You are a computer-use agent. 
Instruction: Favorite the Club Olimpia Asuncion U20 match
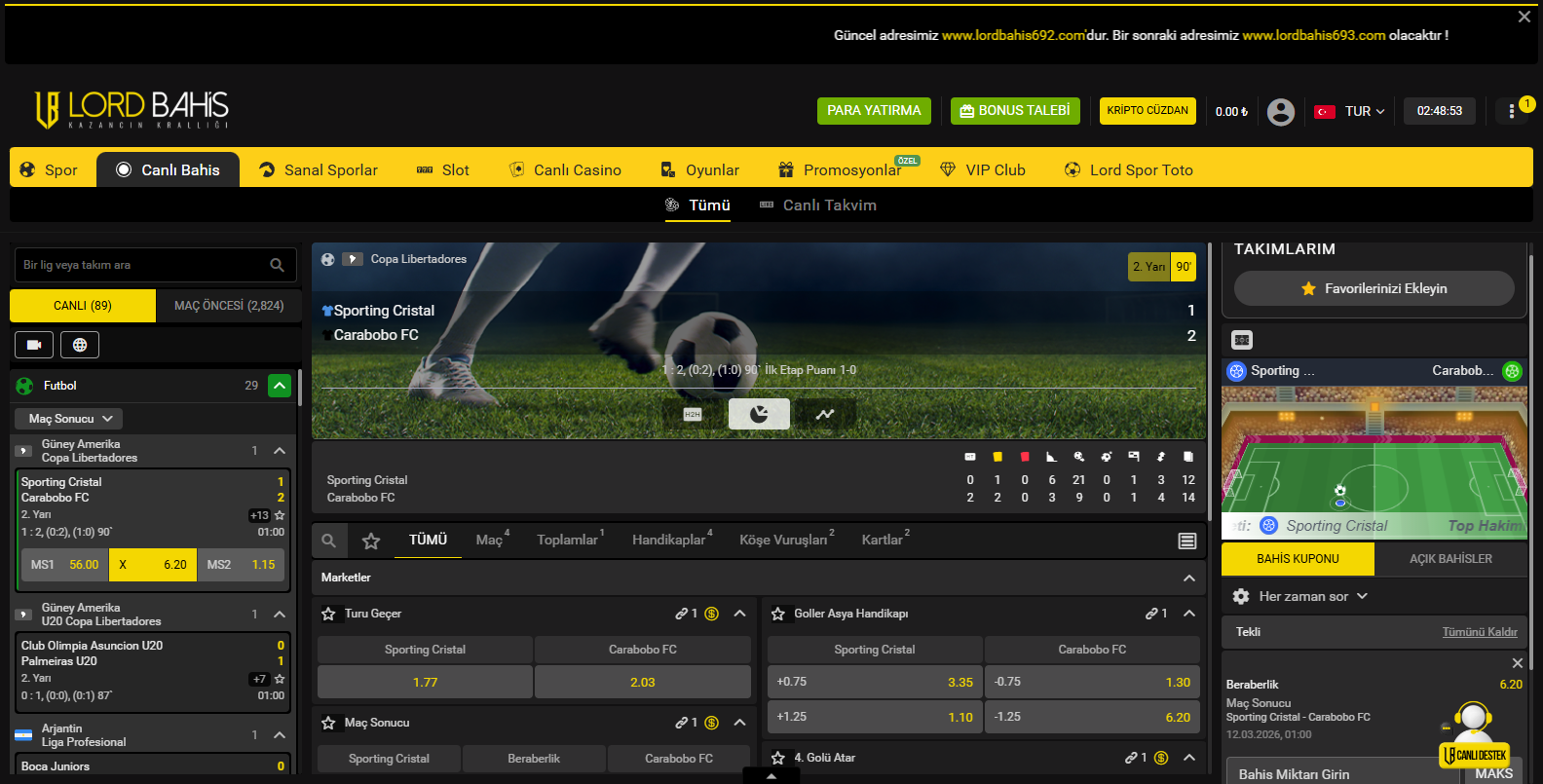pos(280,679)
